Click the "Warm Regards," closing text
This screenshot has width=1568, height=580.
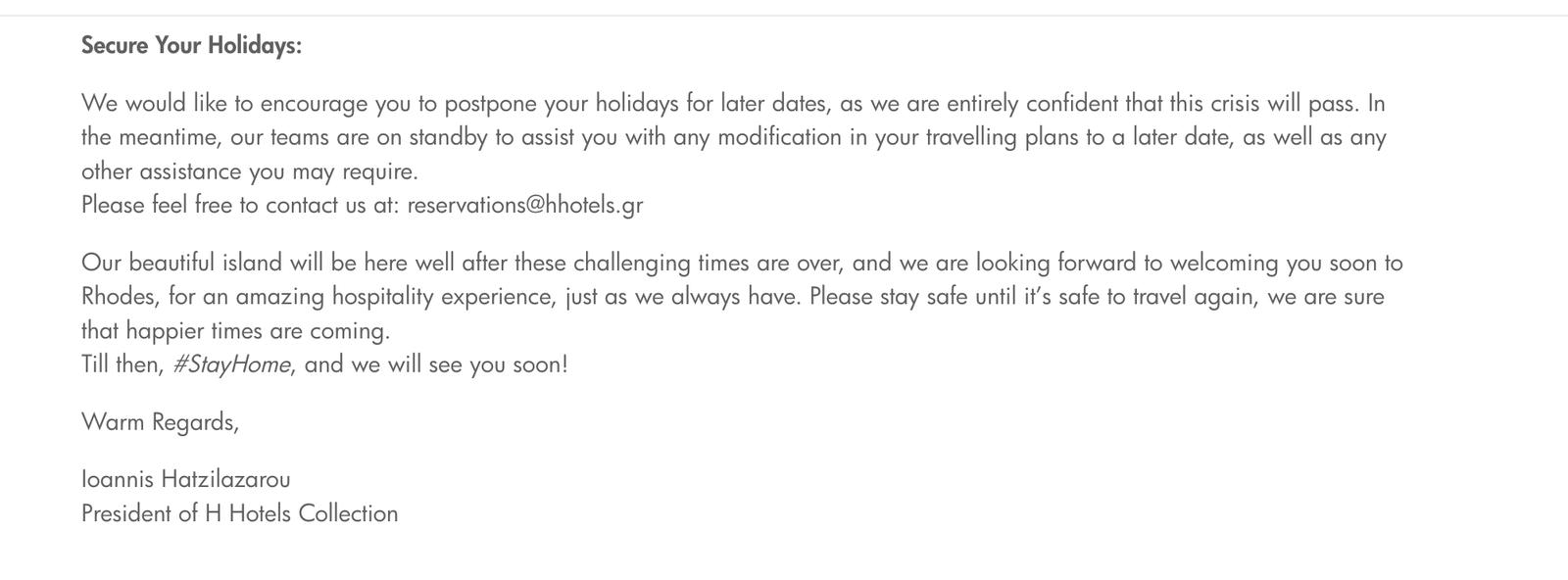tap(160, 422)
